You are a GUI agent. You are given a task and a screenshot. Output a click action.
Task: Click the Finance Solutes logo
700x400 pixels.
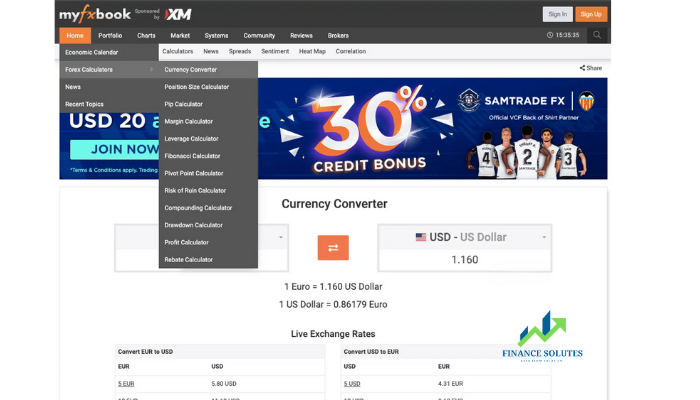point(542,336)
